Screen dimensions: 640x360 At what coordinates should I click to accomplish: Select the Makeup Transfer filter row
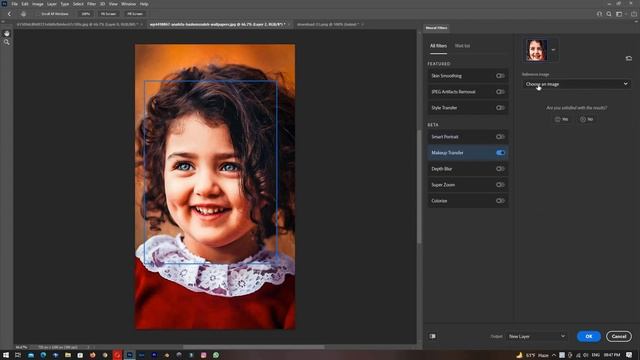click(468, 153)
